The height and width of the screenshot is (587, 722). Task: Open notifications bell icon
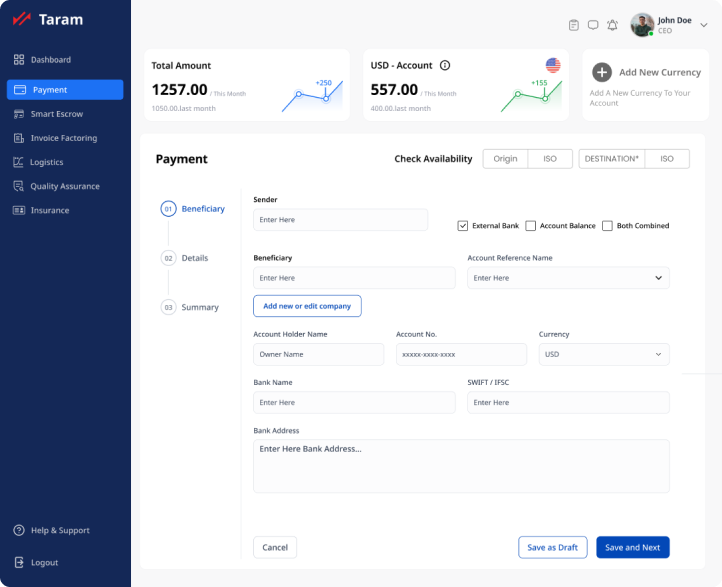click(612, 25)
